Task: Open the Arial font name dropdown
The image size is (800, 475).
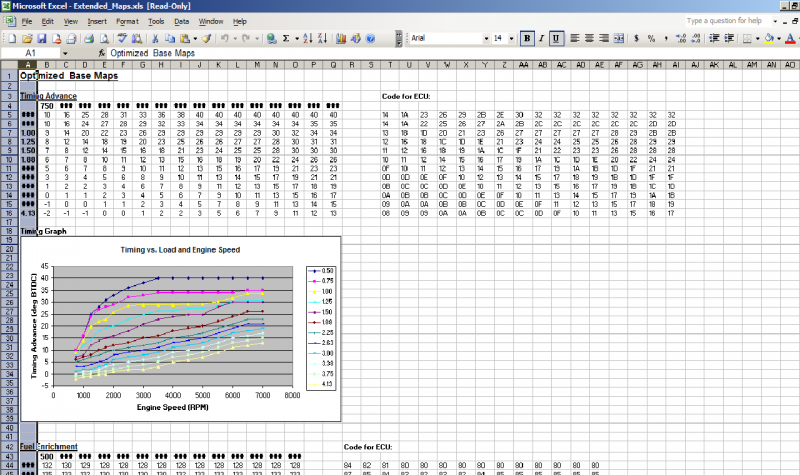Action: 486,38
